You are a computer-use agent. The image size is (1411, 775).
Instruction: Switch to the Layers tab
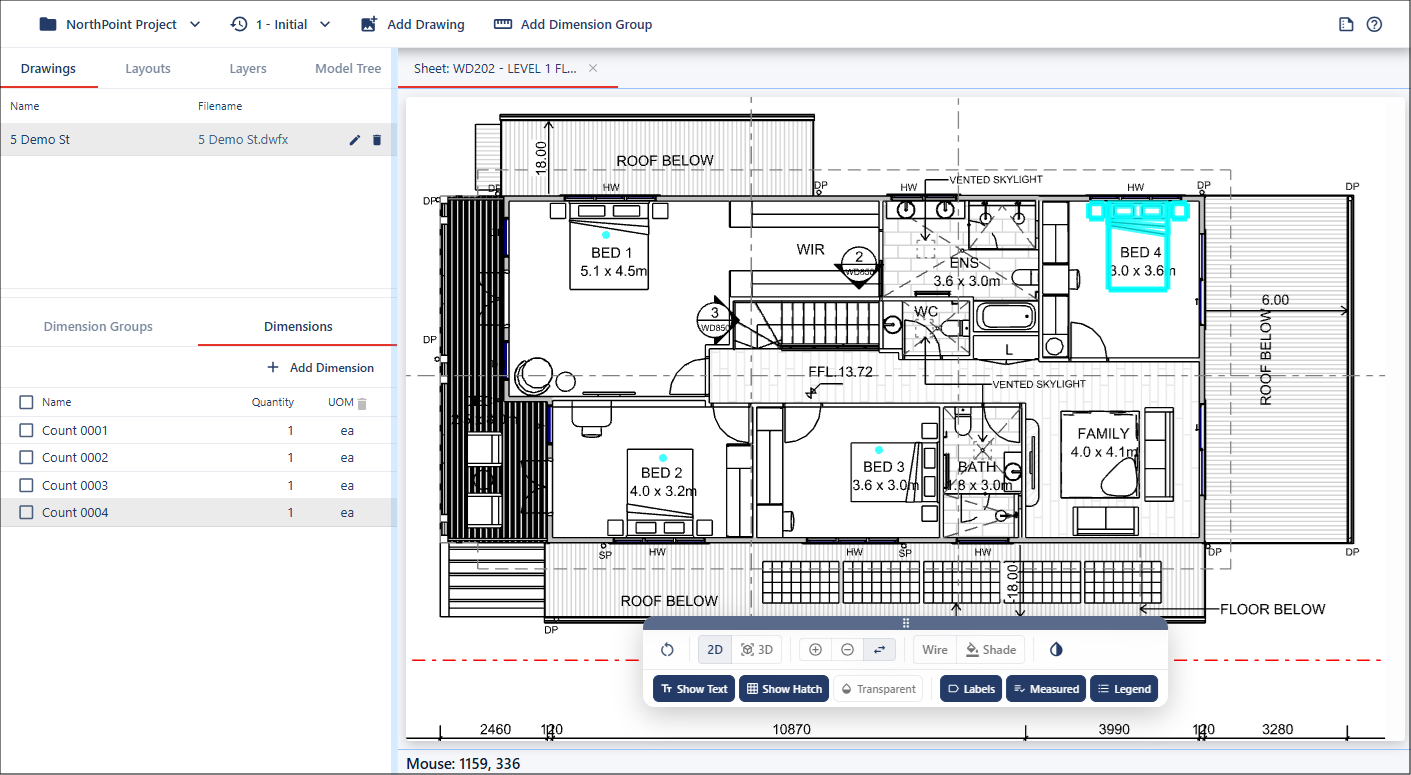pyautogui.click(x=248, y=69)
